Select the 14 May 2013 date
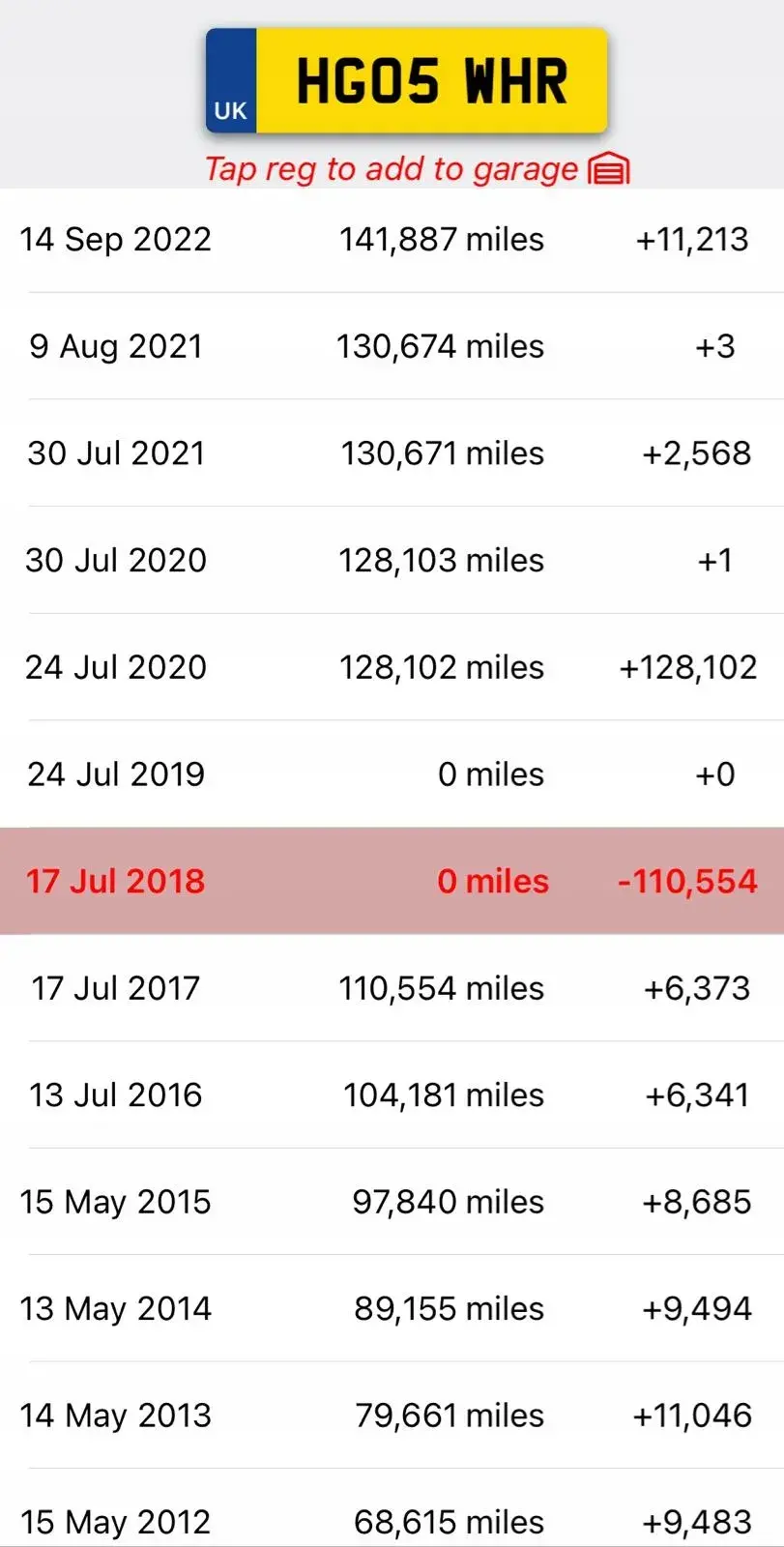This screenshot has width=784, height=1547. coord(115,1416)
